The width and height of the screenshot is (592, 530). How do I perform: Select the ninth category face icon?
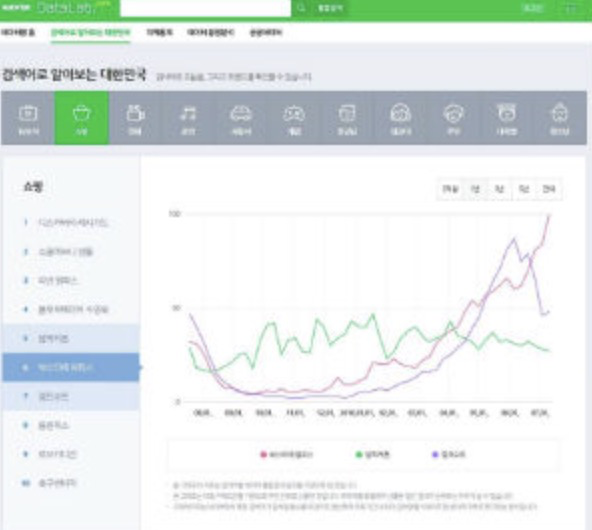tap(453, 118)
